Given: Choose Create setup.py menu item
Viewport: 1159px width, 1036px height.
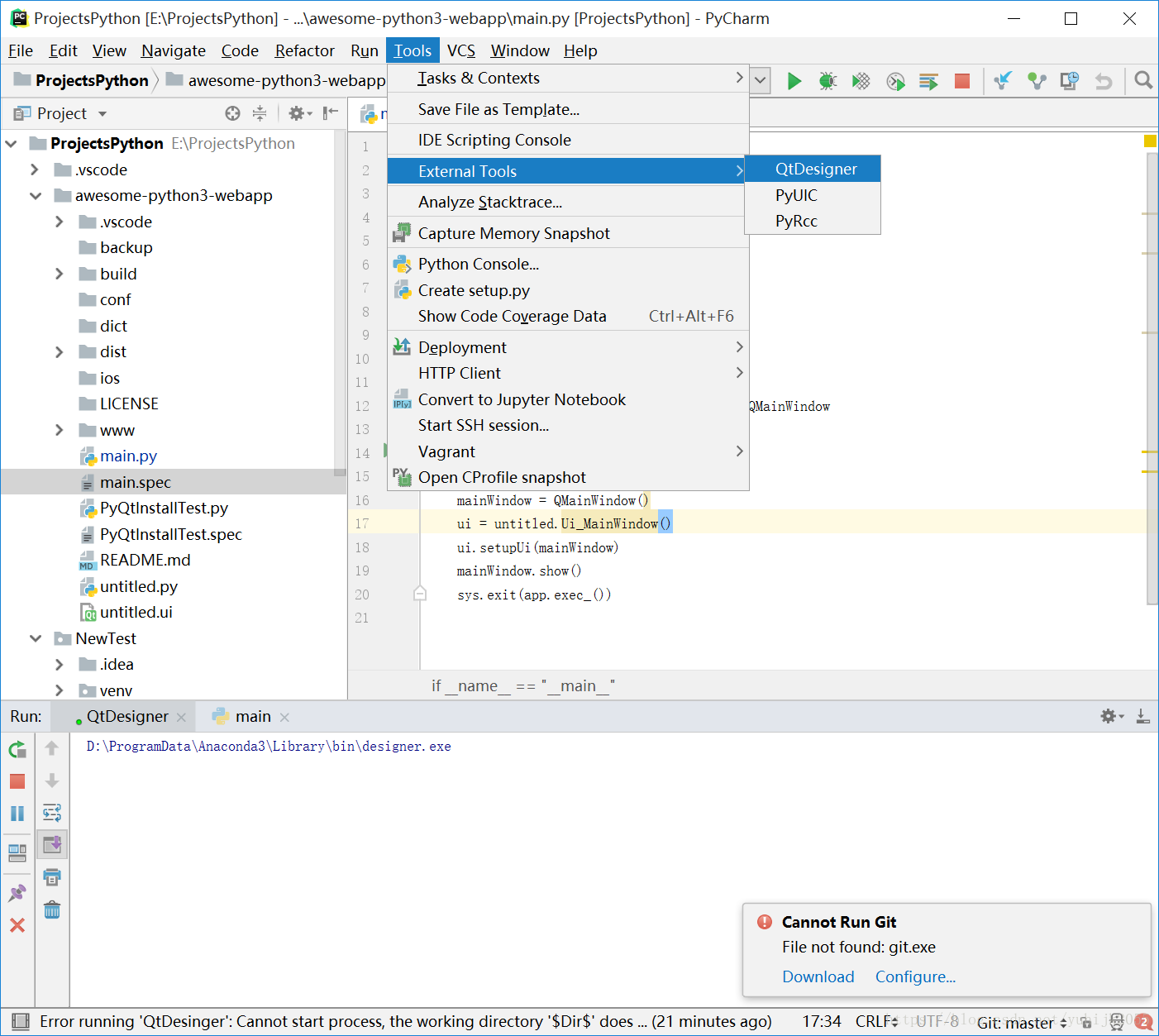Looking at the screenshot, I should (568, 290).
